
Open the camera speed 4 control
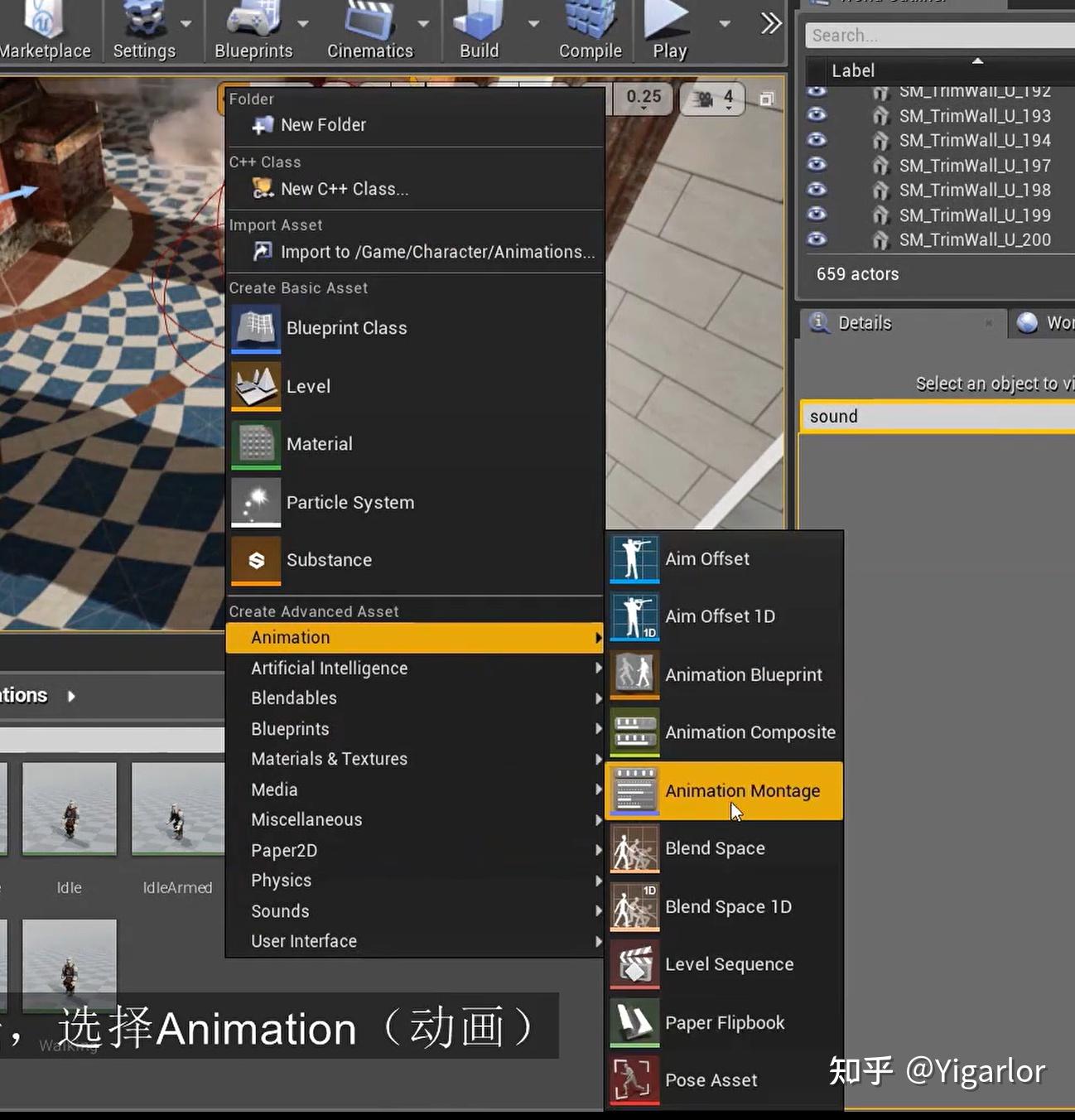pyautogui.click(x=711, y=99)
